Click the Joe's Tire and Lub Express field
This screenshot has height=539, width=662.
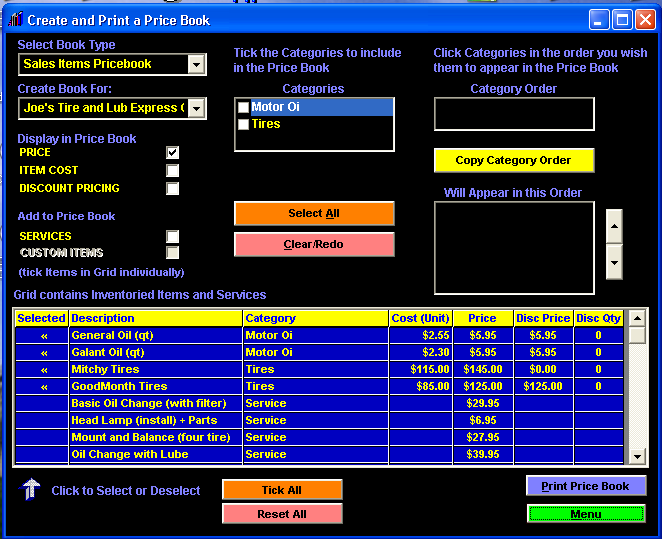pos(112,108)
